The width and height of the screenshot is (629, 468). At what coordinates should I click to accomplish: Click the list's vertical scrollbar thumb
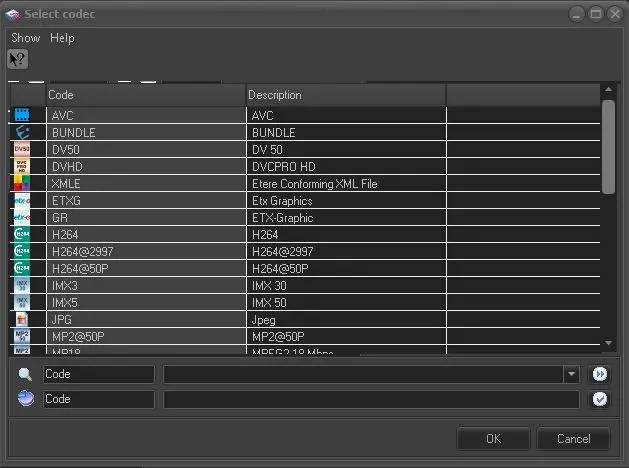[x=609, y=147]
